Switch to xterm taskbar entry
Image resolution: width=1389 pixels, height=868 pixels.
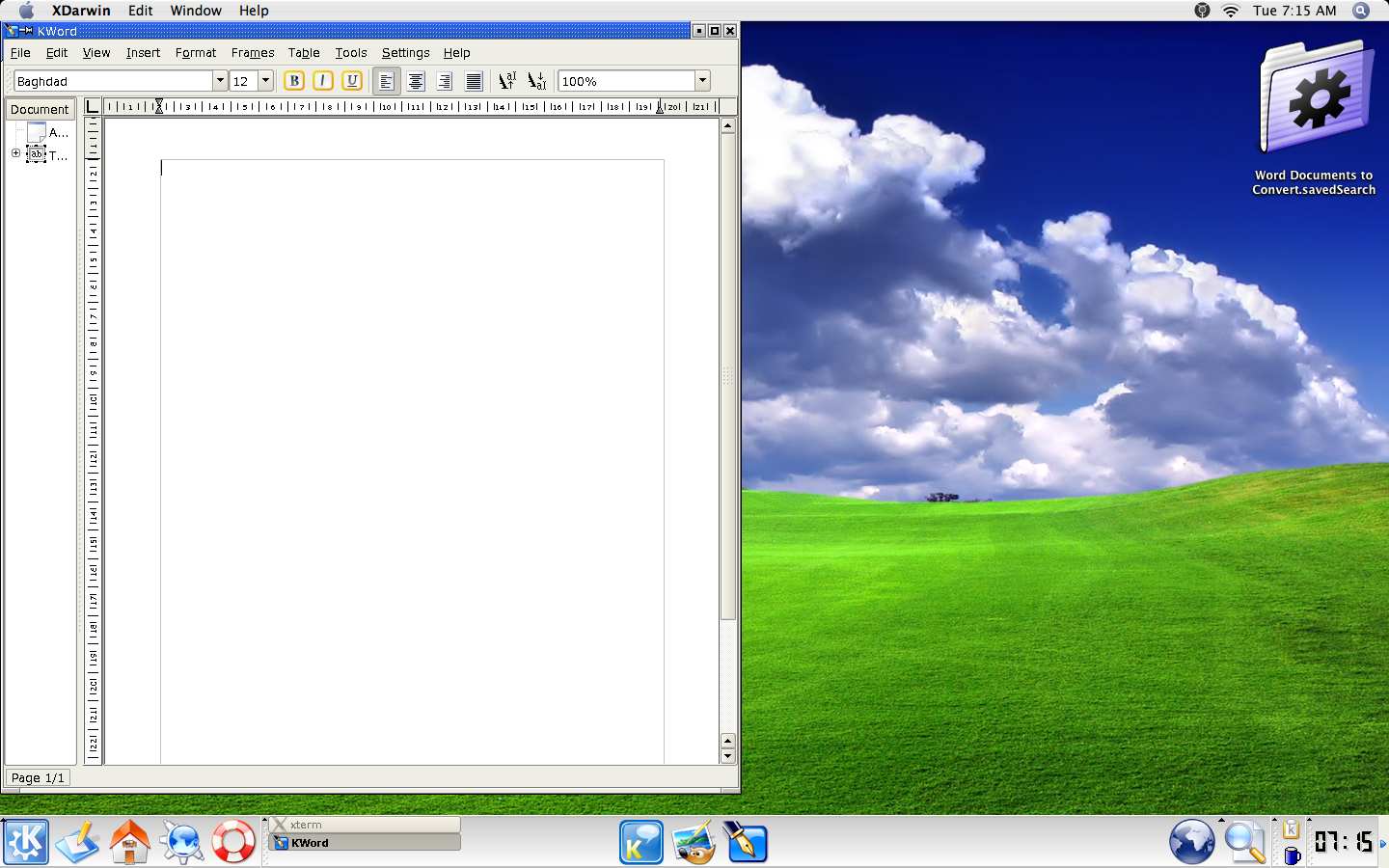(365, 825)
